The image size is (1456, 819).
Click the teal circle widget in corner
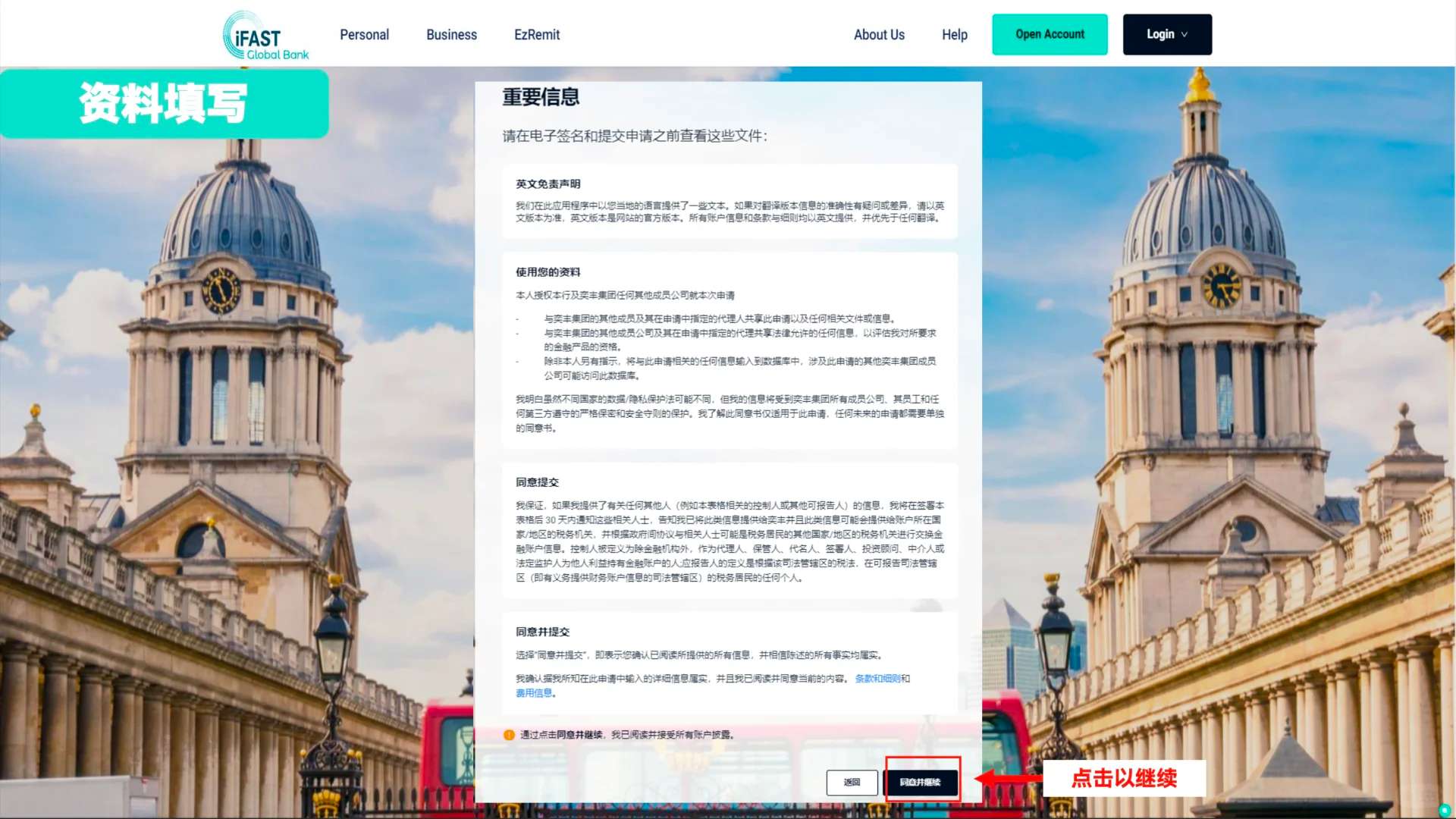1445,809
